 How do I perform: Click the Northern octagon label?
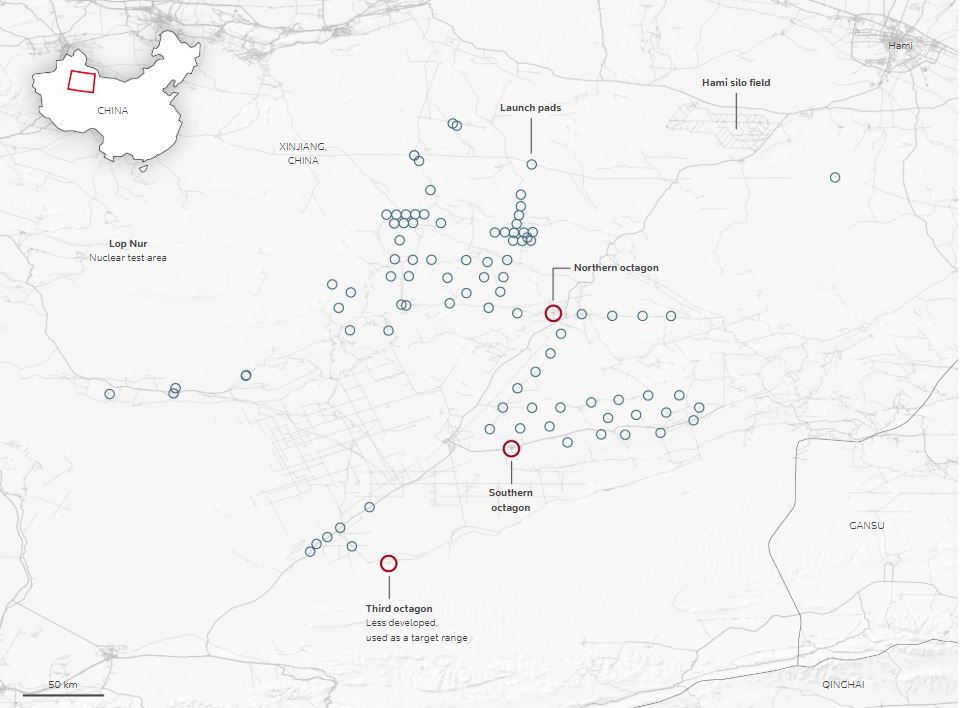click(616, 267)
